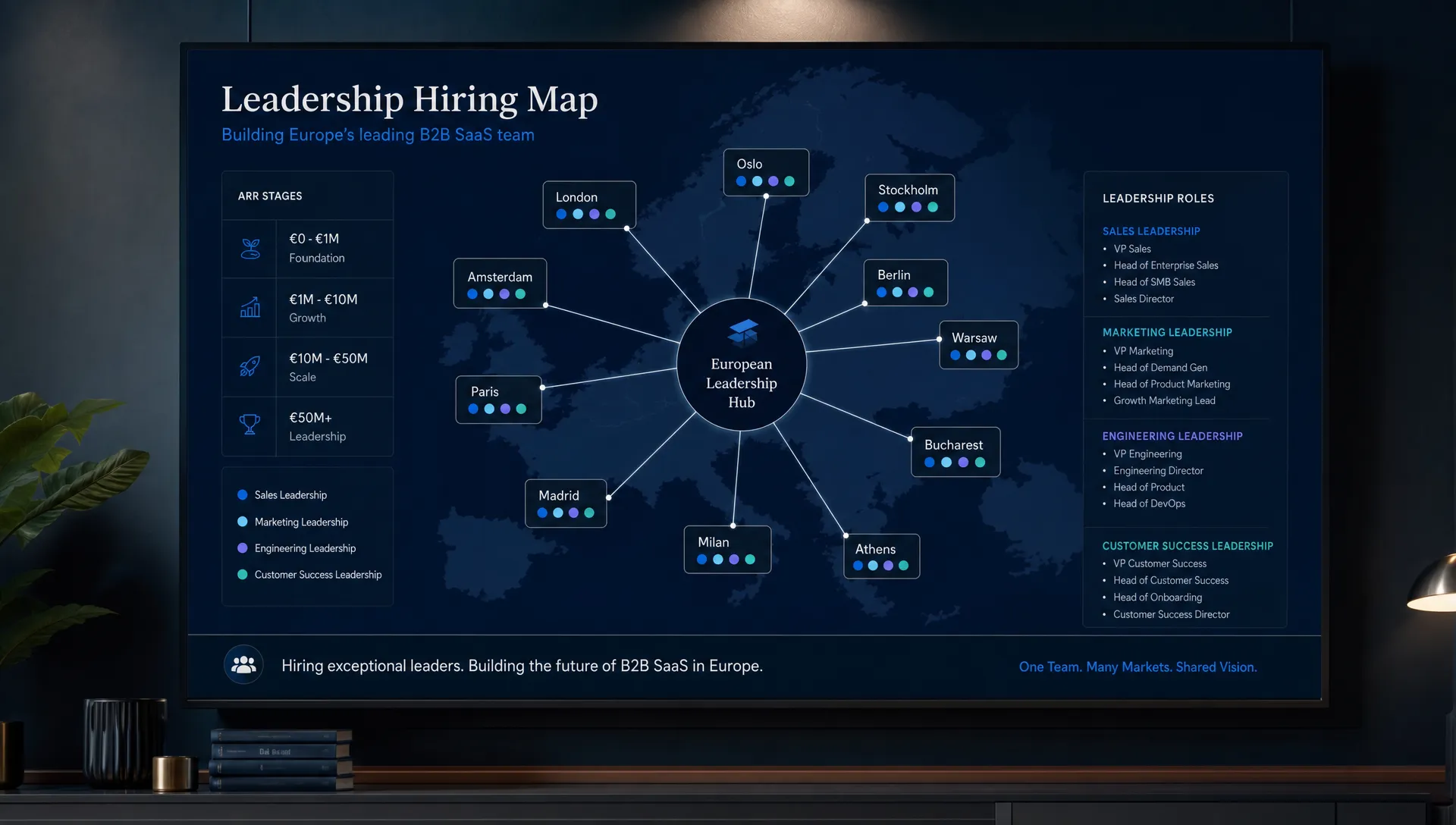
Task: Click the MARKETING LEADERSHIP section heading
Action: pyautogui.click(x=1167, y=333)
